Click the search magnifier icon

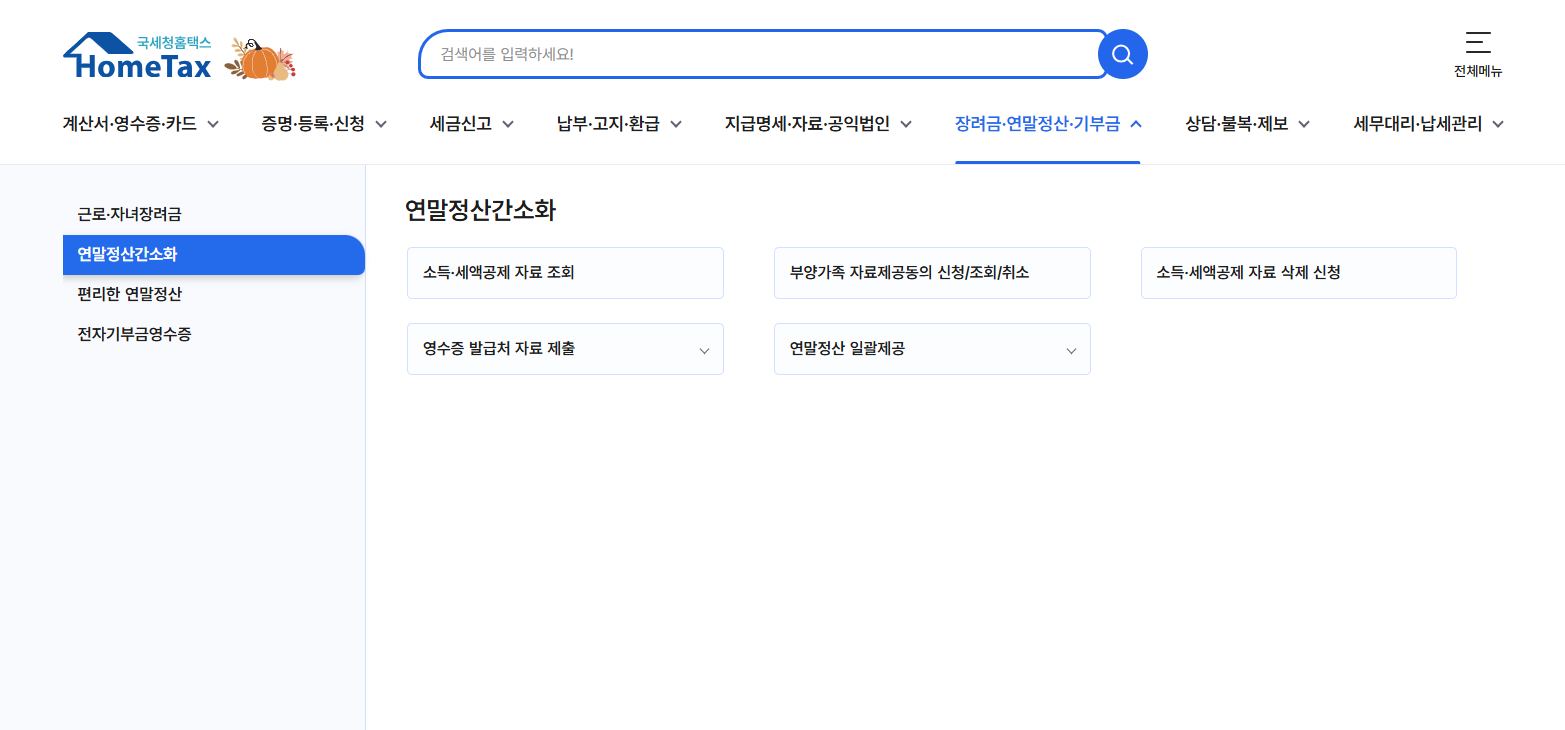(x=1121, y=54)
